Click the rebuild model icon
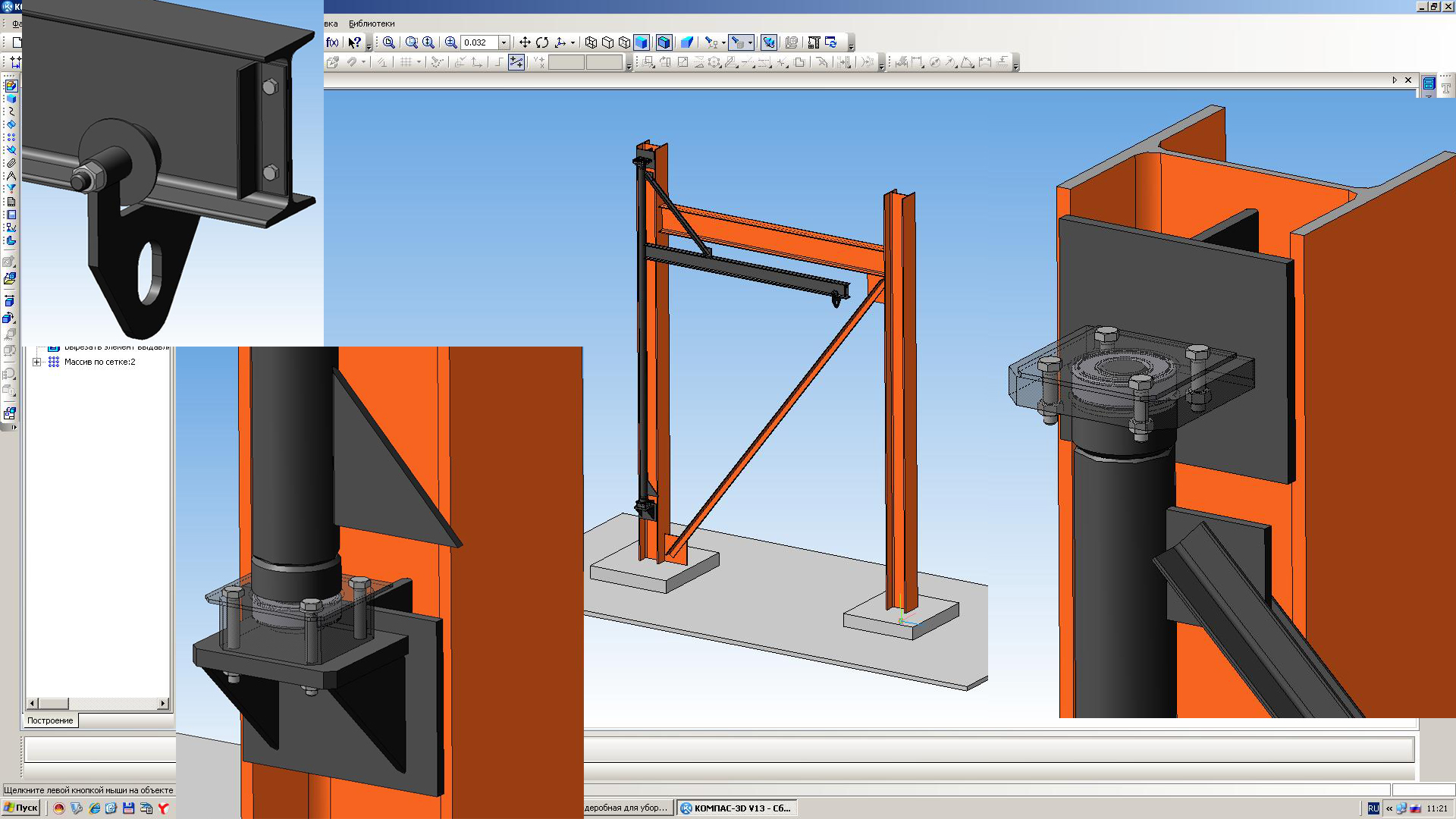This screenshot has width=1456, height=819. (814, 42)
